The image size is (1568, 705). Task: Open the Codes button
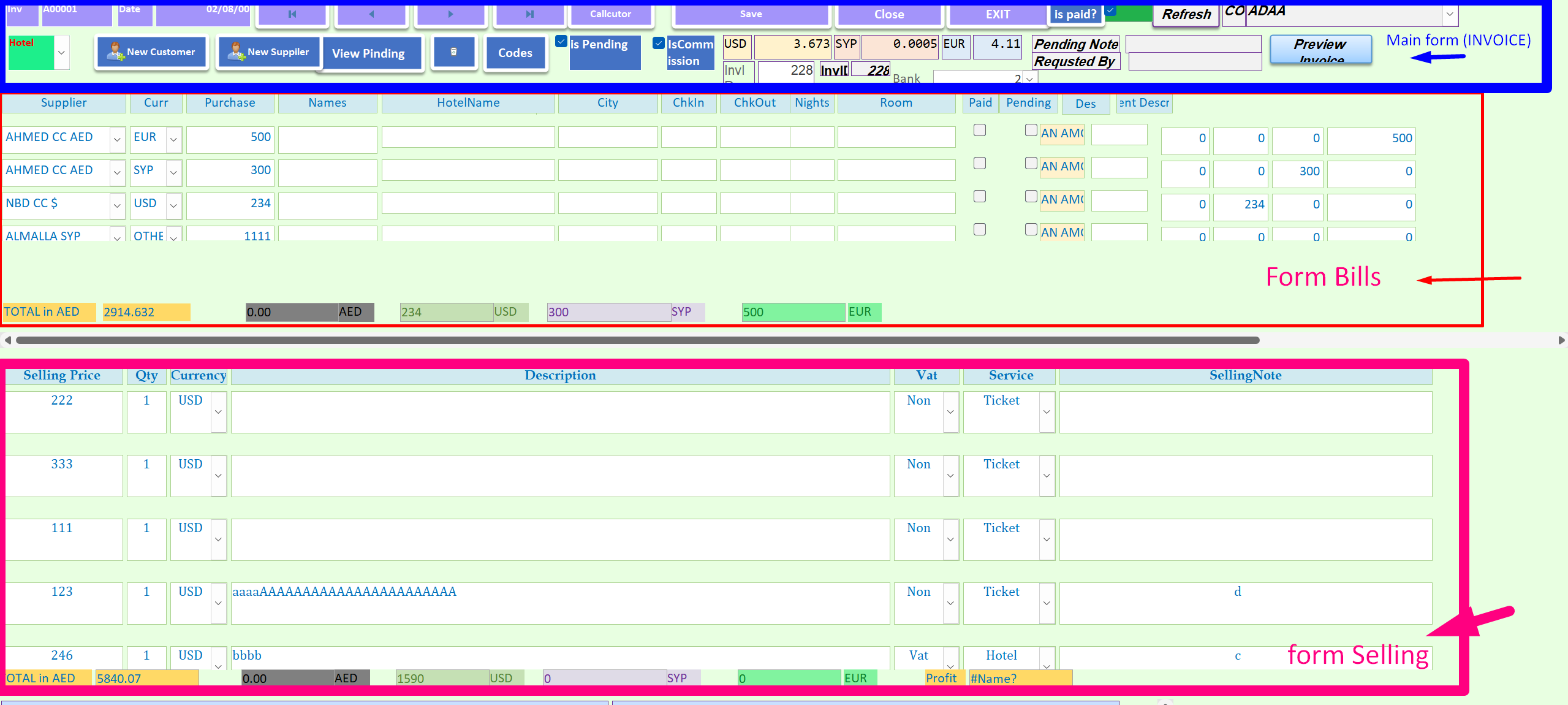tap(515, 53)
